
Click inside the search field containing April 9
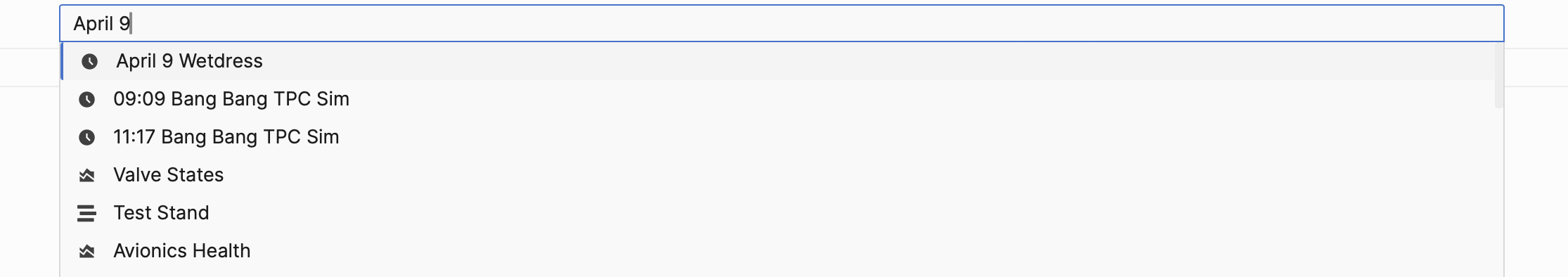(x=781, y=23)
